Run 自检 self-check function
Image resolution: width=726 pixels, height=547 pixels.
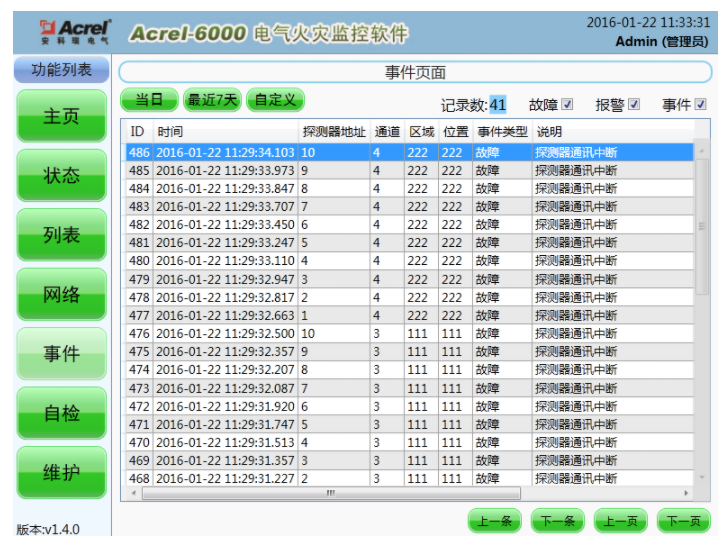(x=61, y=413)
